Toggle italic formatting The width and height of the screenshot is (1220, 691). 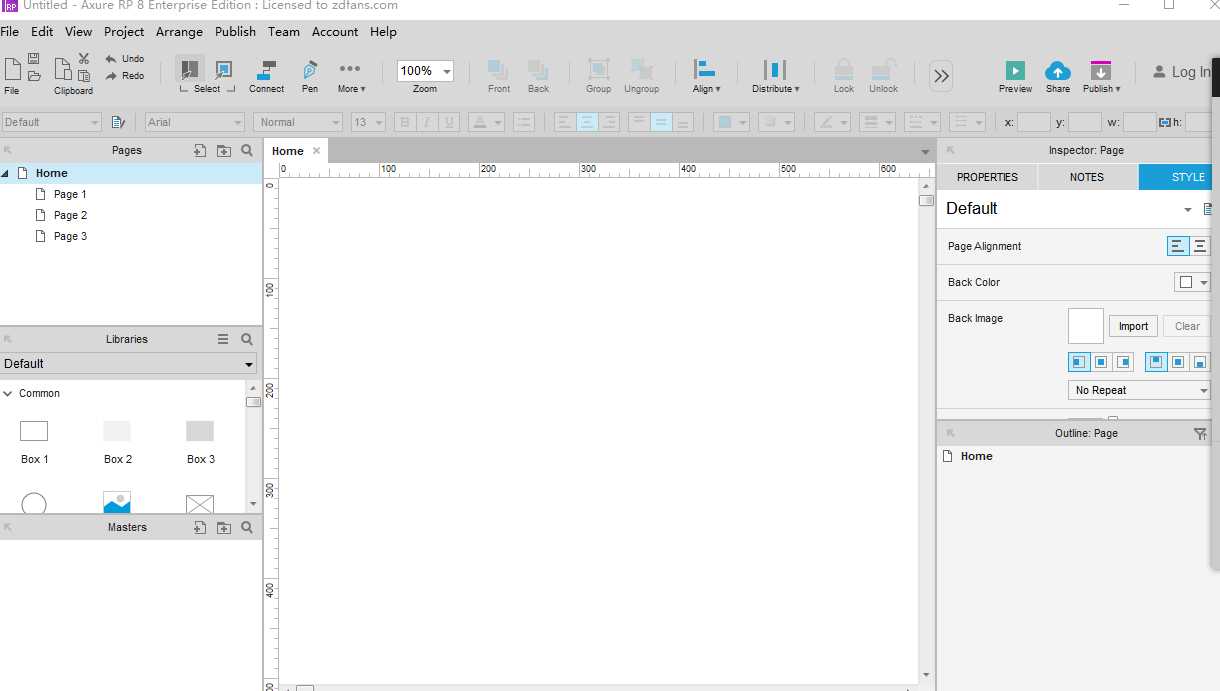tap(427, 122)
